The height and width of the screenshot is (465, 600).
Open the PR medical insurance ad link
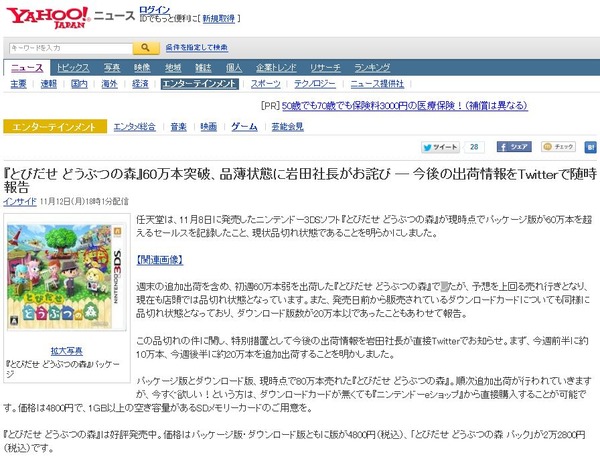click(405, 106)
